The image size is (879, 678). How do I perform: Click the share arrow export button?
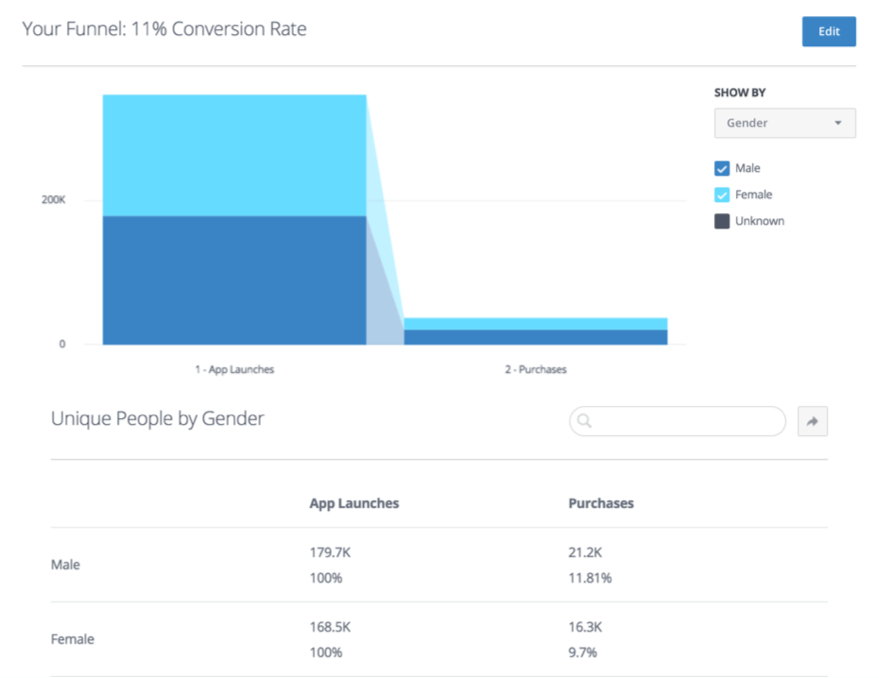click(x=812, y=421)
